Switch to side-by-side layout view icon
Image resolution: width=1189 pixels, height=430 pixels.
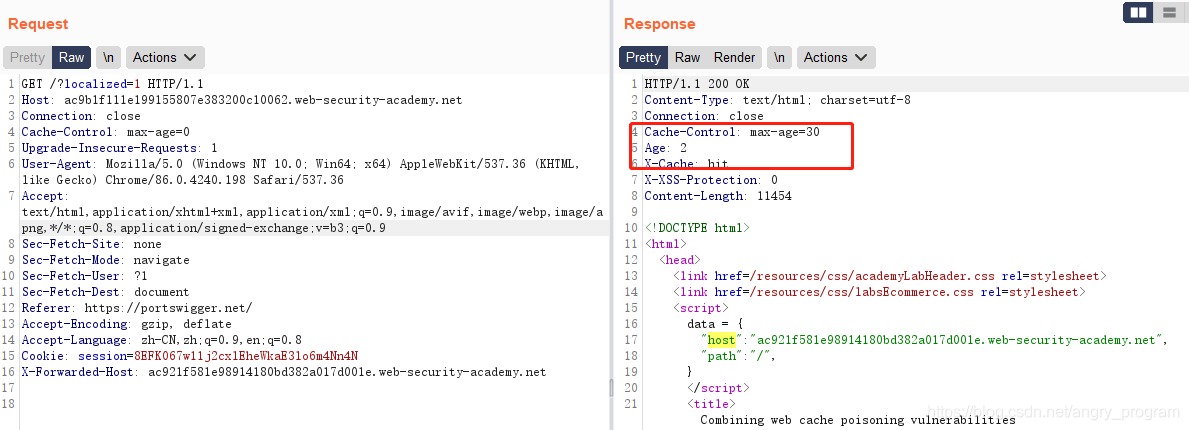coord(1138,12)
